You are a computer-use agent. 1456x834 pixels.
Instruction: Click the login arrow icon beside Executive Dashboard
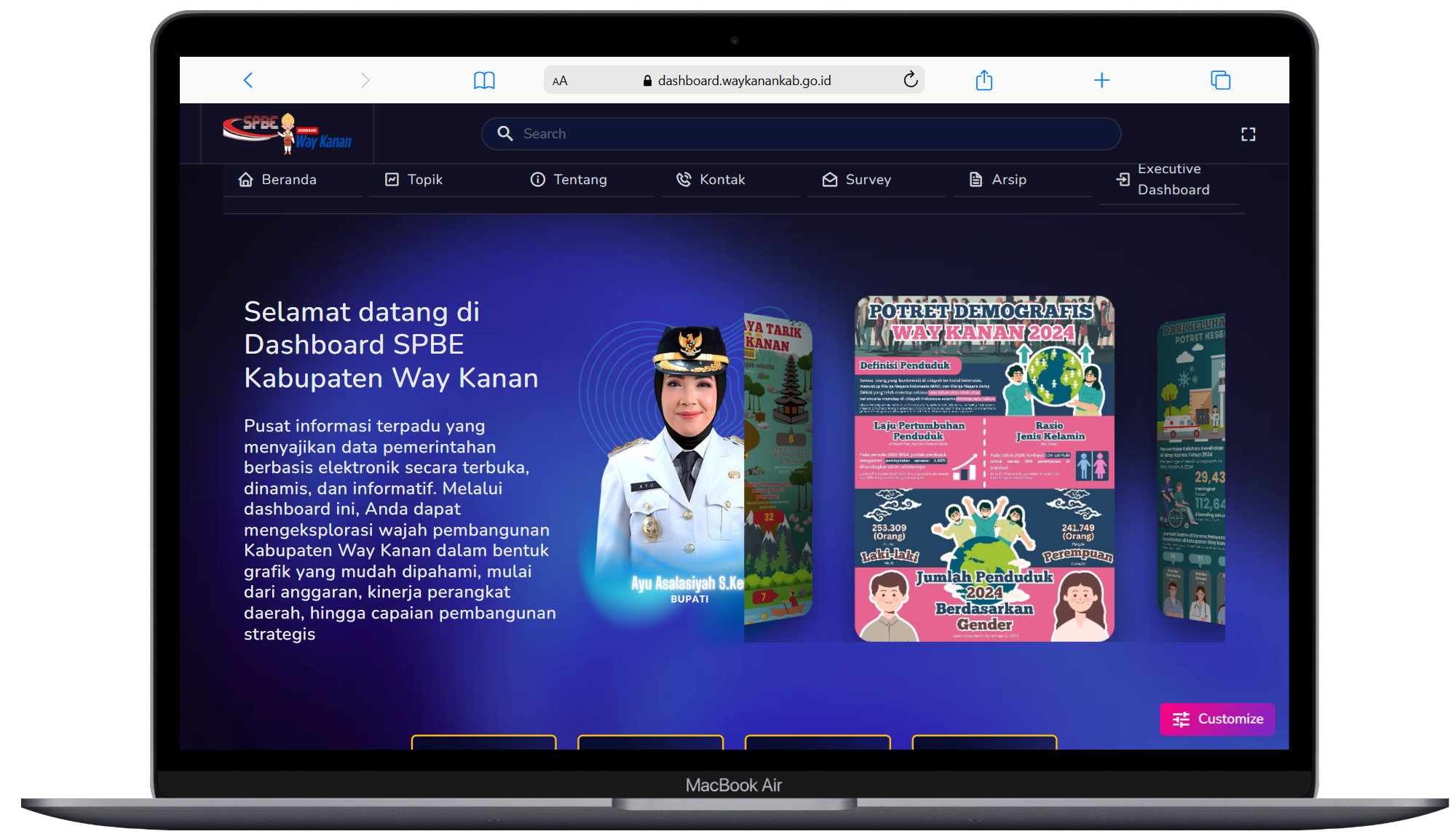pos(1123,179)
